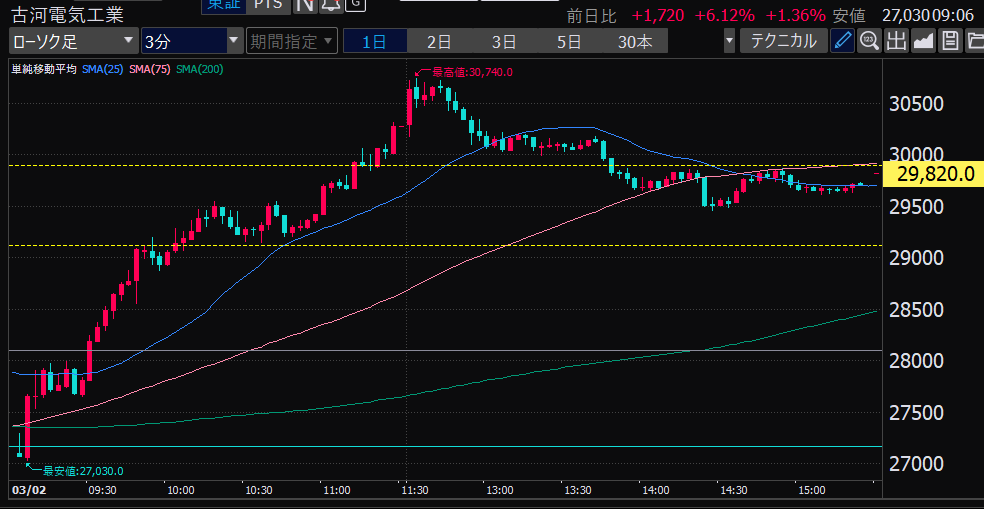The height and width of the screenshot is (509, 984).
Task: Select the 5日 period tab
Action: tap(568, 41)
